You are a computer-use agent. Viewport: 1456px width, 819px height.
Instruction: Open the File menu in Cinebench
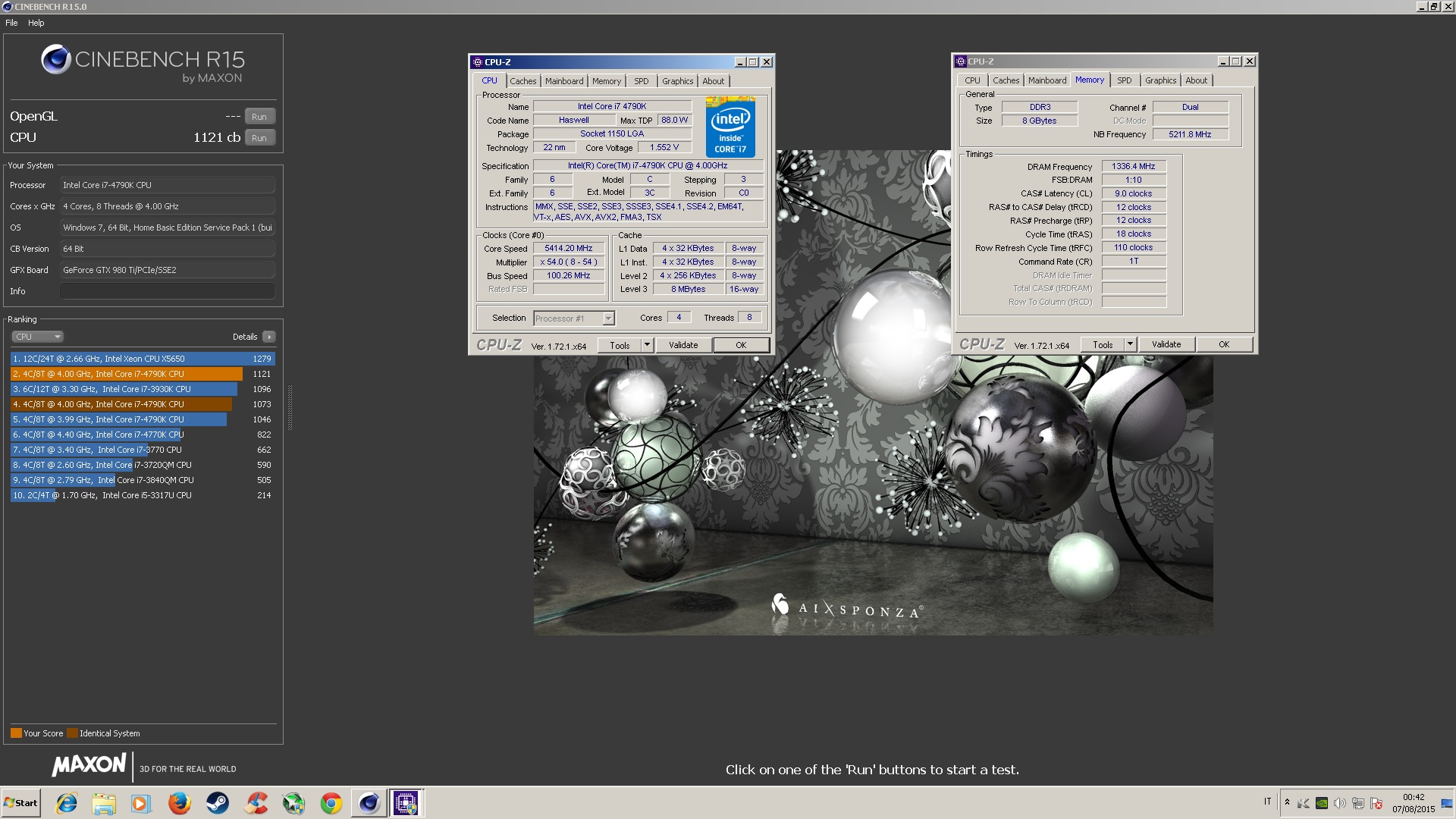pos(11,23)
